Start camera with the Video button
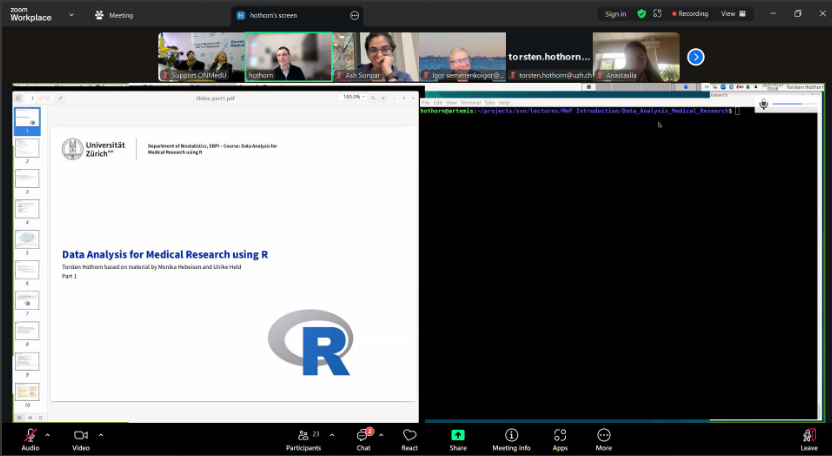The width and height of the screenshot is (832, 456). 81,438
